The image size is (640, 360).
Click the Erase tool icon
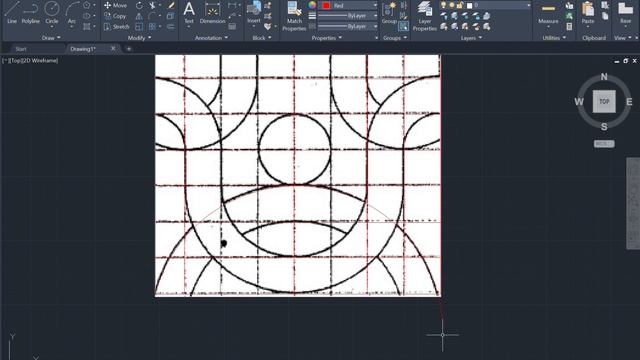tap(171, 5)
